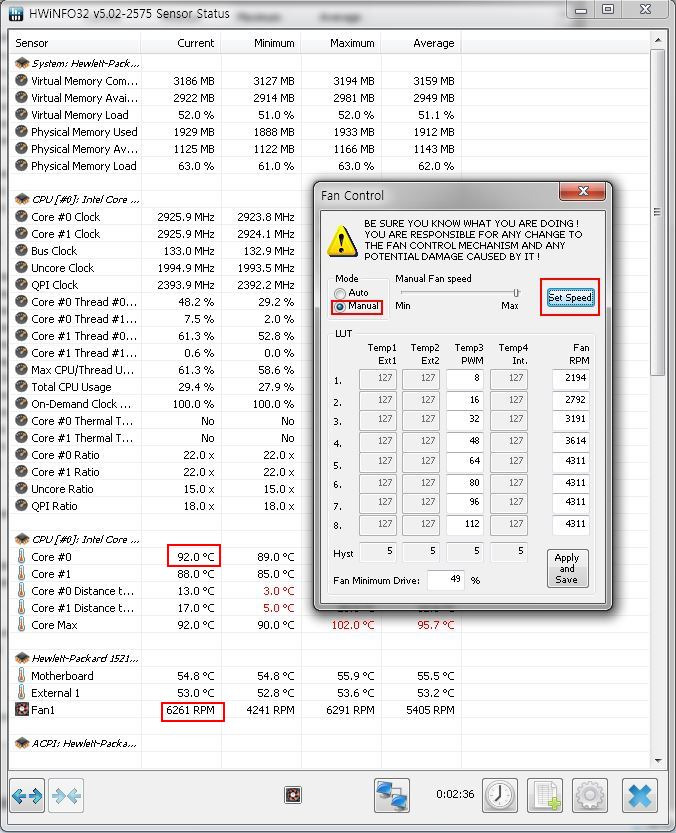Click LUT row 1 Fan RPM field 2194

coord(570,378)
